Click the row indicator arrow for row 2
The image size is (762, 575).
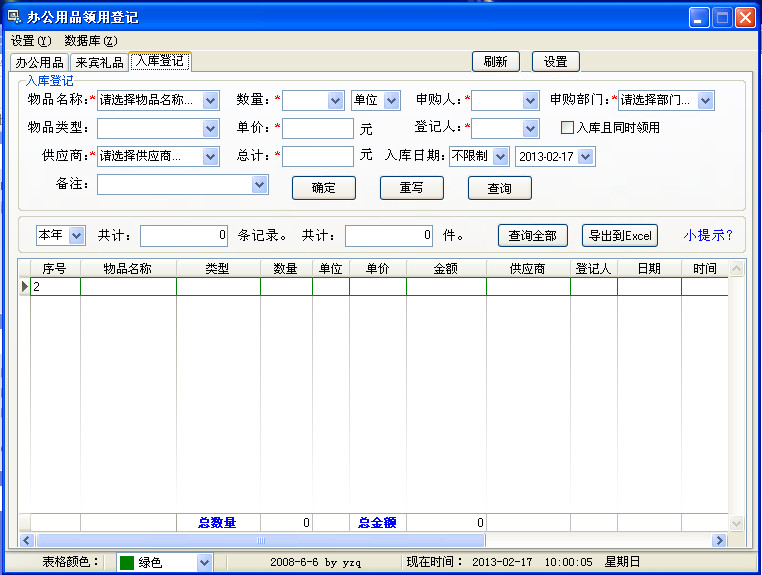pyautogui.click(x=25, y=287)
